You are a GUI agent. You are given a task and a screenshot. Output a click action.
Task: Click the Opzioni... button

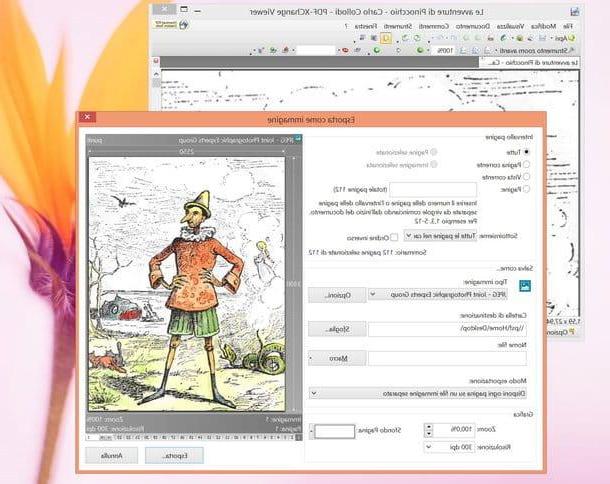[337, 295]
